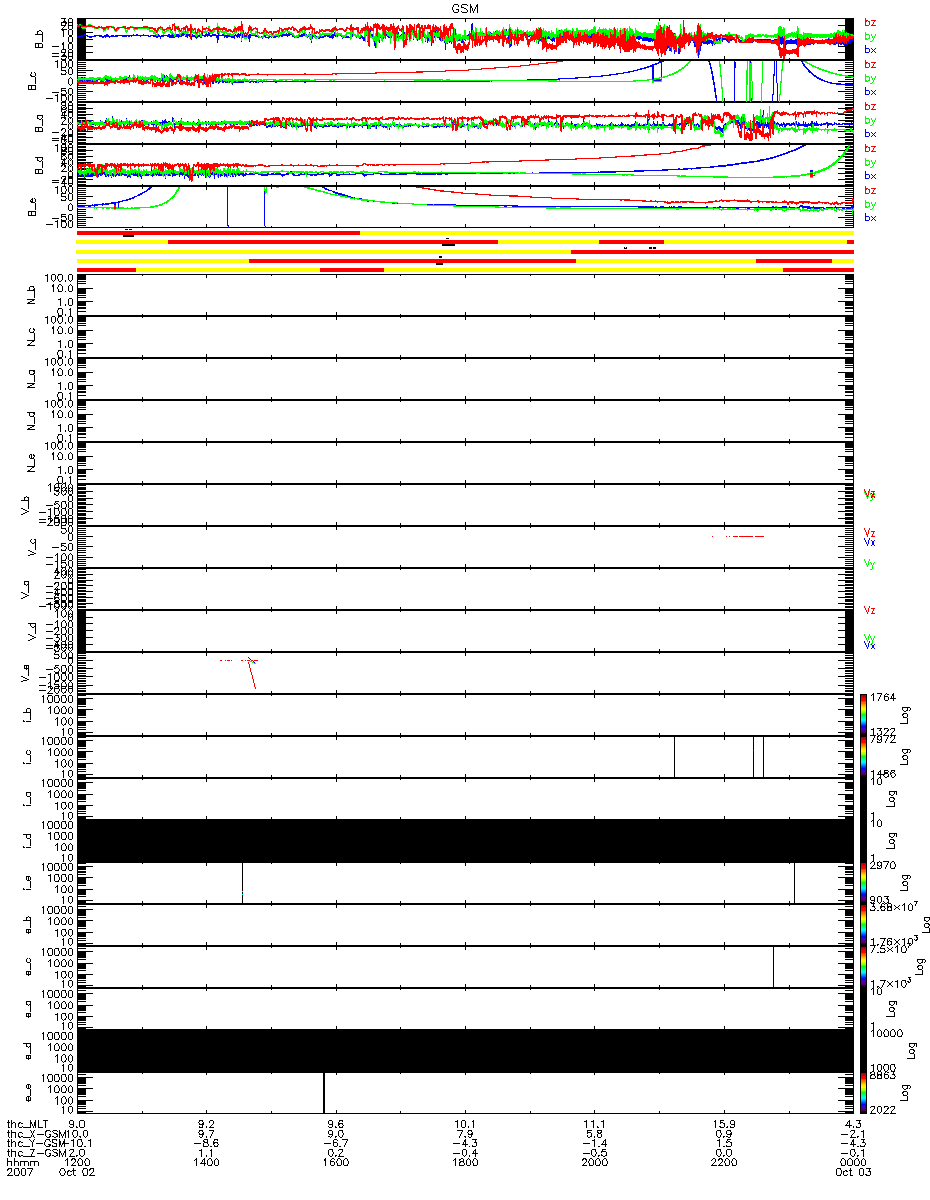
Task: Click the GSM plot title
Action: [x=465, y=8]
